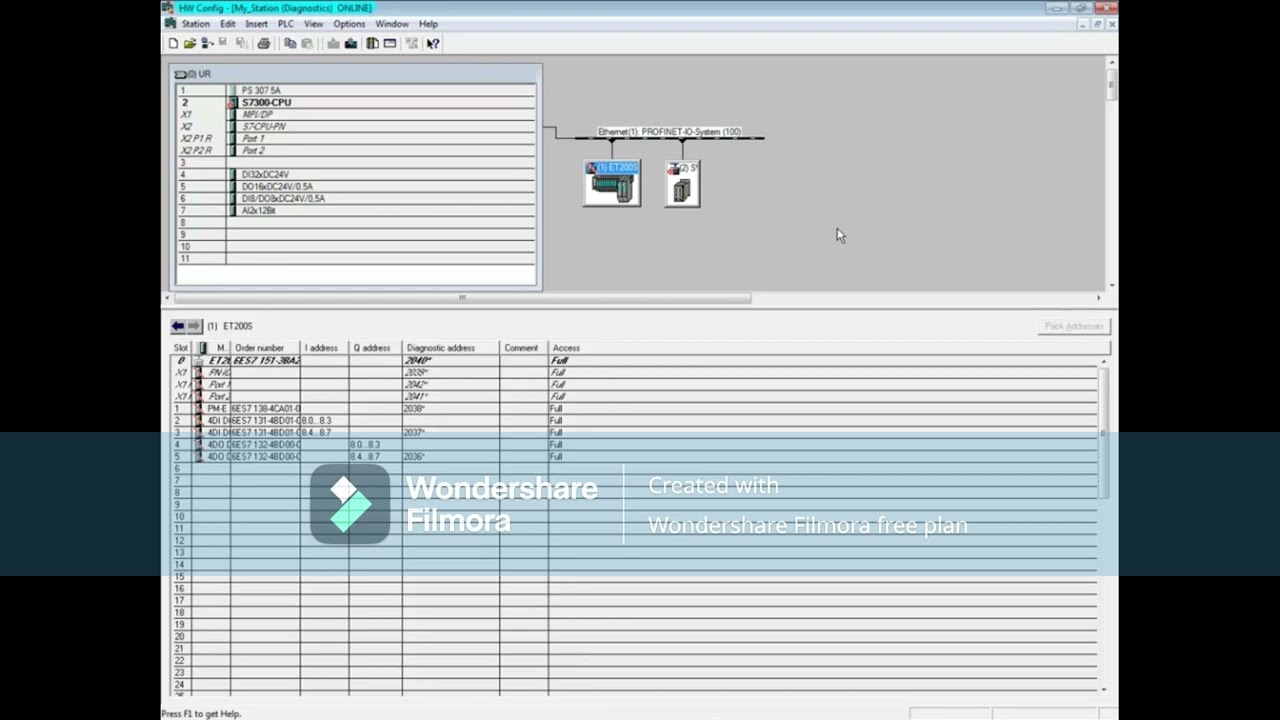Screen dimensions: 1280x720
Task: Open the Options menu
Action: pos(349,24)
